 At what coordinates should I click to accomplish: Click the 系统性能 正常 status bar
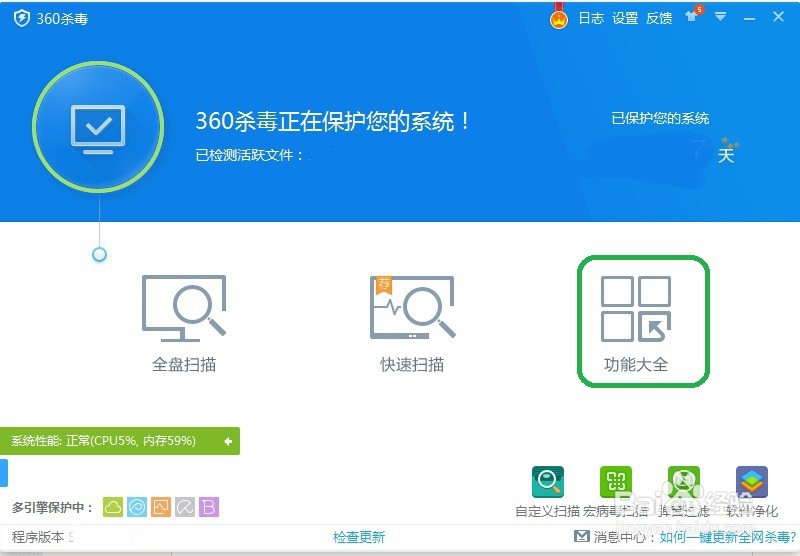[x=119, y=441]
